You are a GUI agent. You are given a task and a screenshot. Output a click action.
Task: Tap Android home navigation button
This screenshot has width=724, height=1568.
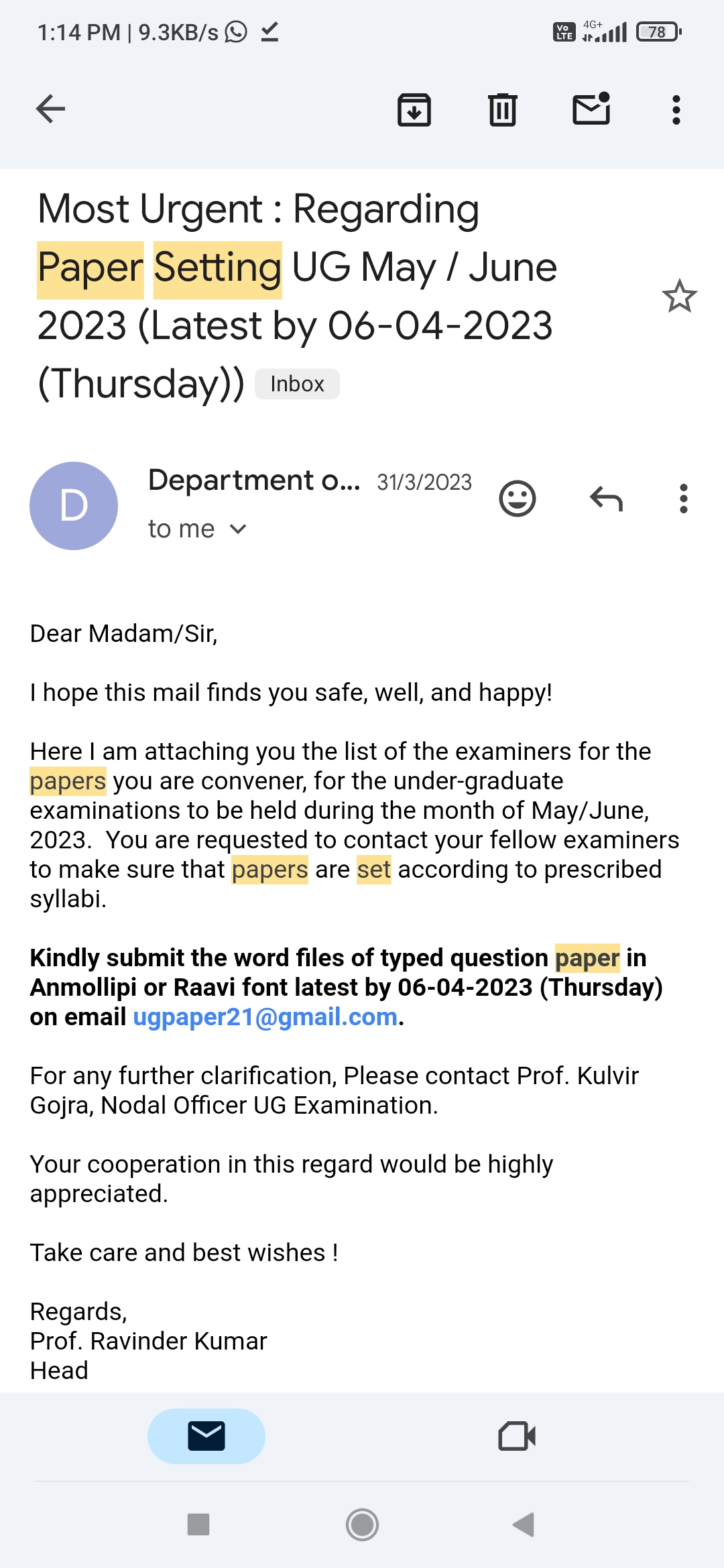point(362,1524)
